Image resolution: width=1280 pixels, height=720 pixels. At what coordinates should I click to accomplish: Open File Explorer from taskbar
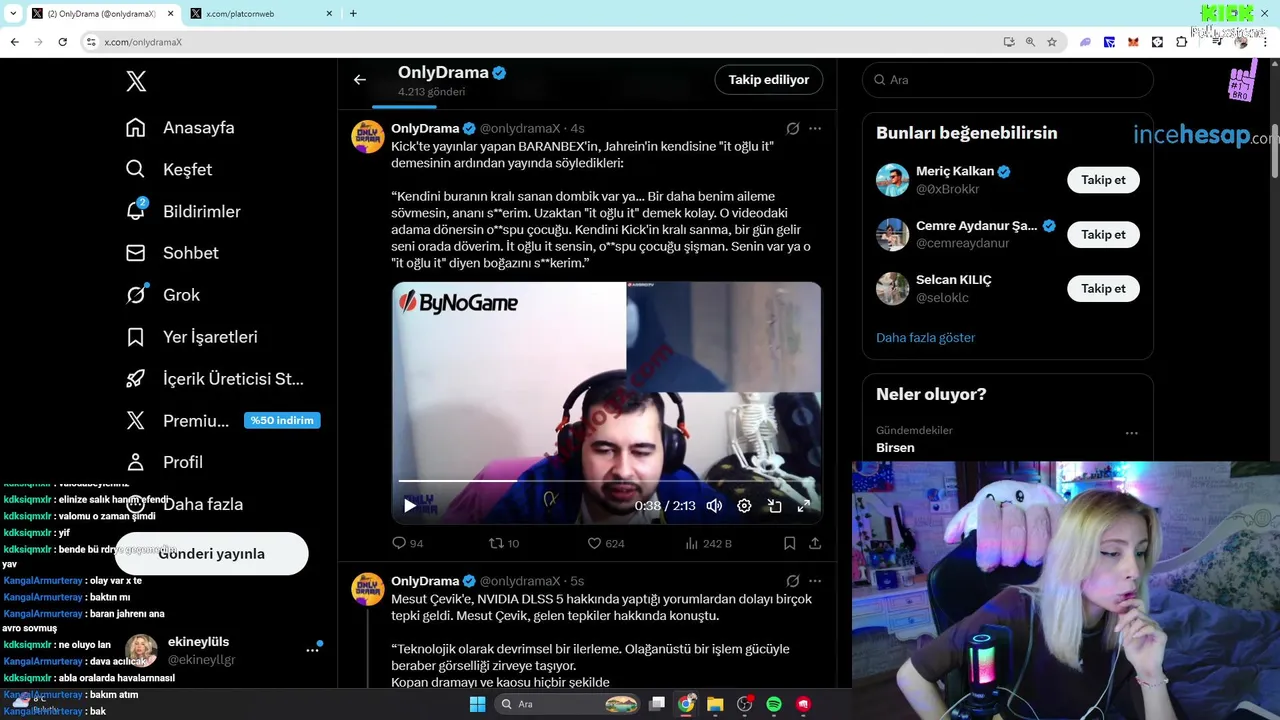pos(715,704)
